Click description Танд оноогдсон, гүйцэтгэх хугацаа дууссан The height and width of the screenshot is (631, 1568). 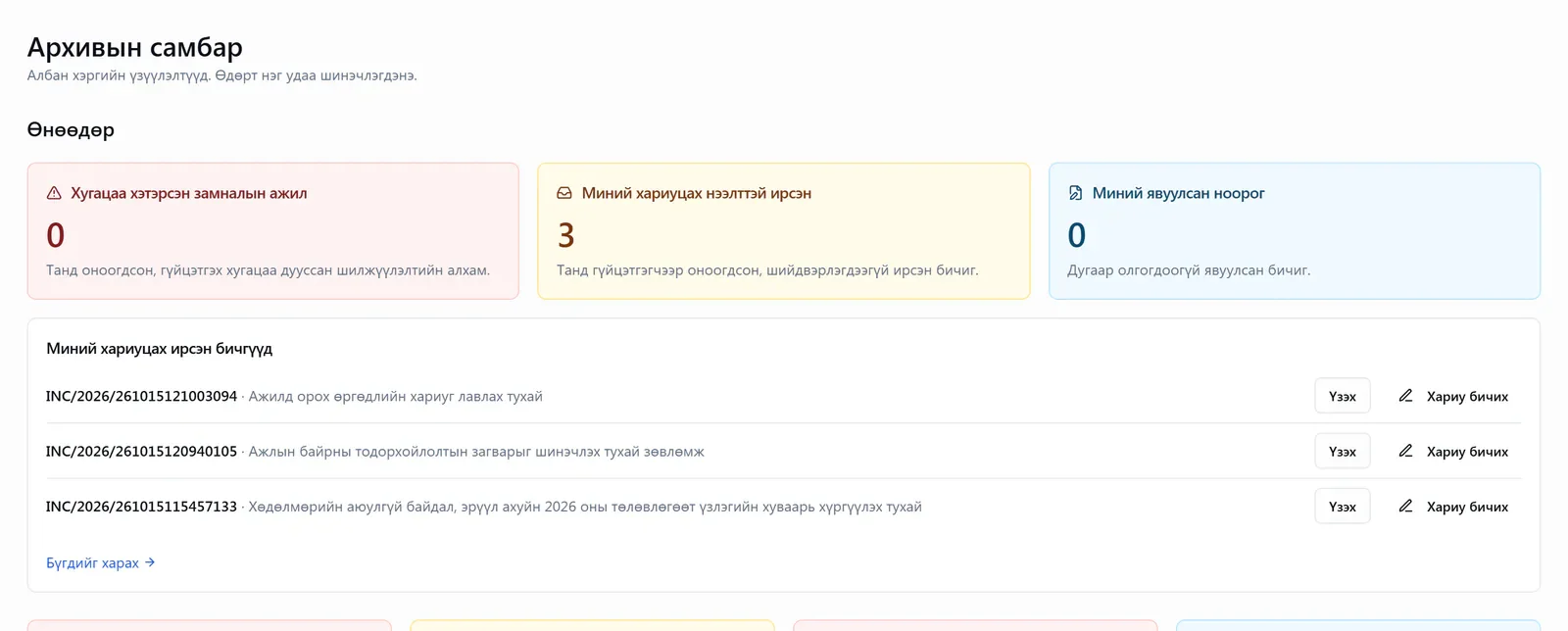pos(268,269)
